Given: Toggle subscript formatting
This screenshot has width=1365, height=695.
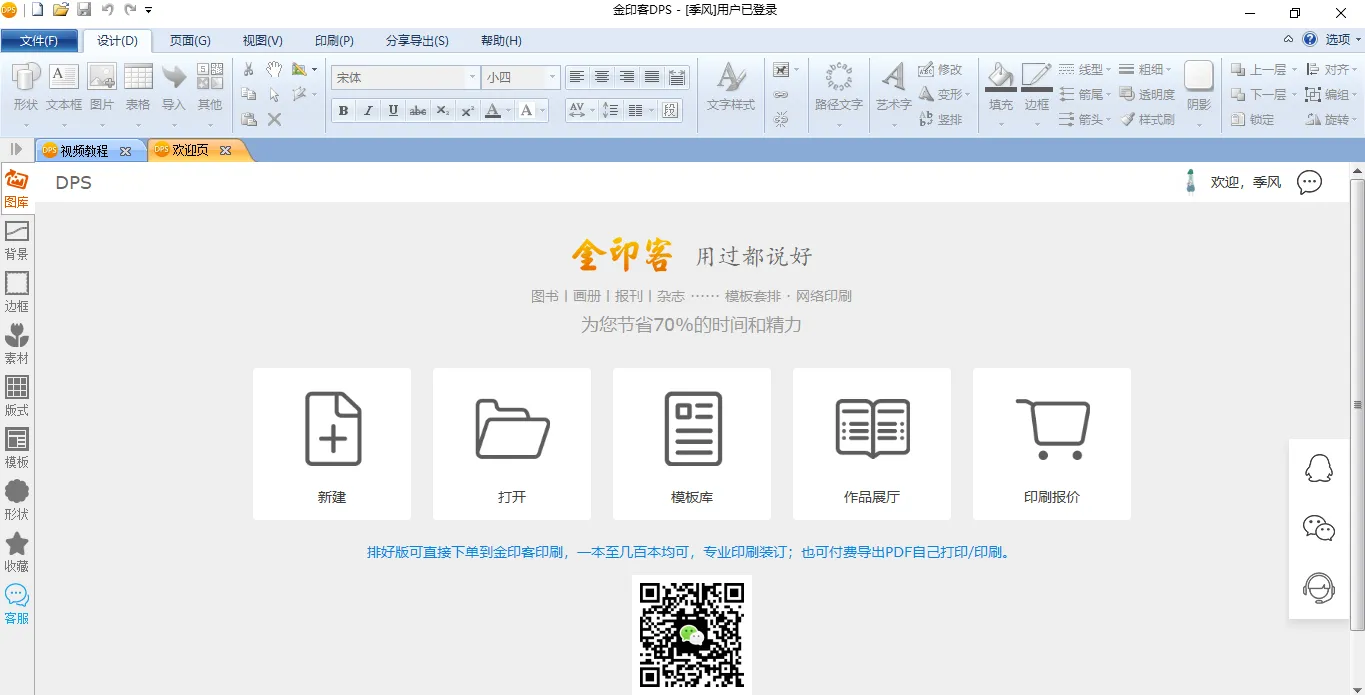Looking at the screenshot, I should (443, 111).
